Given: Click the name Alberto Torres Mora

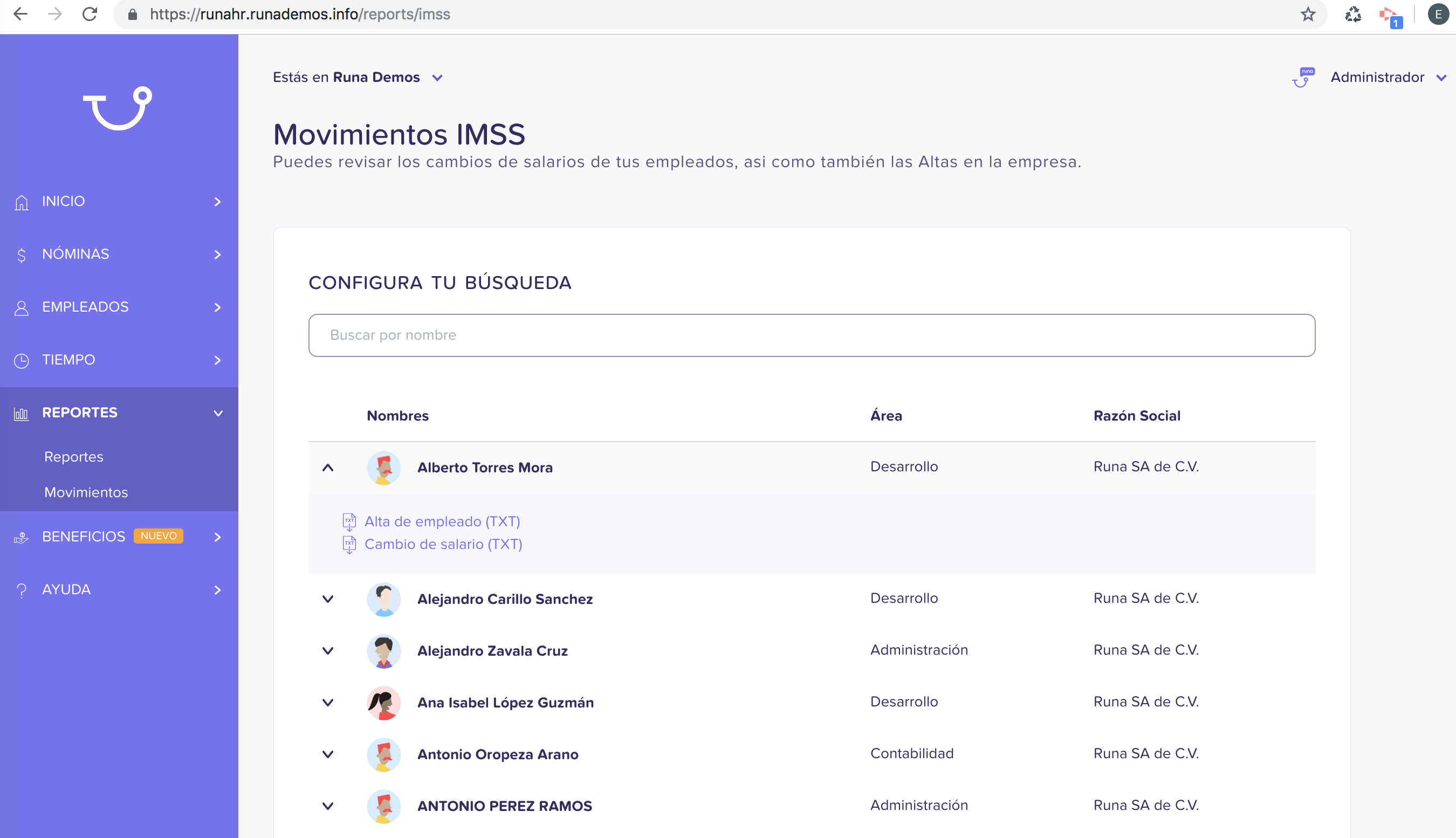Looking at the screenshot, I should [485, 468].
